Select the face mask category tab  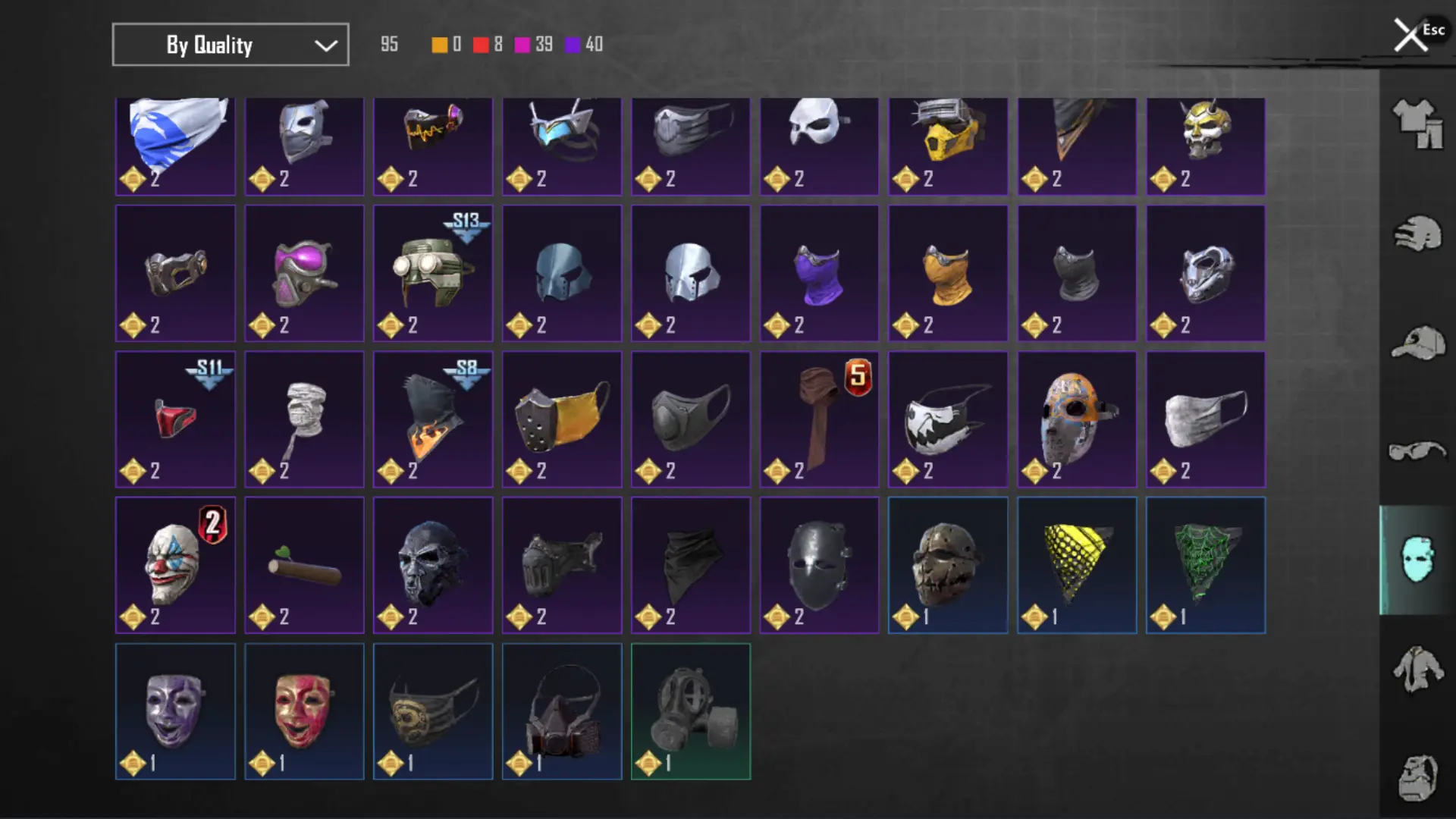1417,560
